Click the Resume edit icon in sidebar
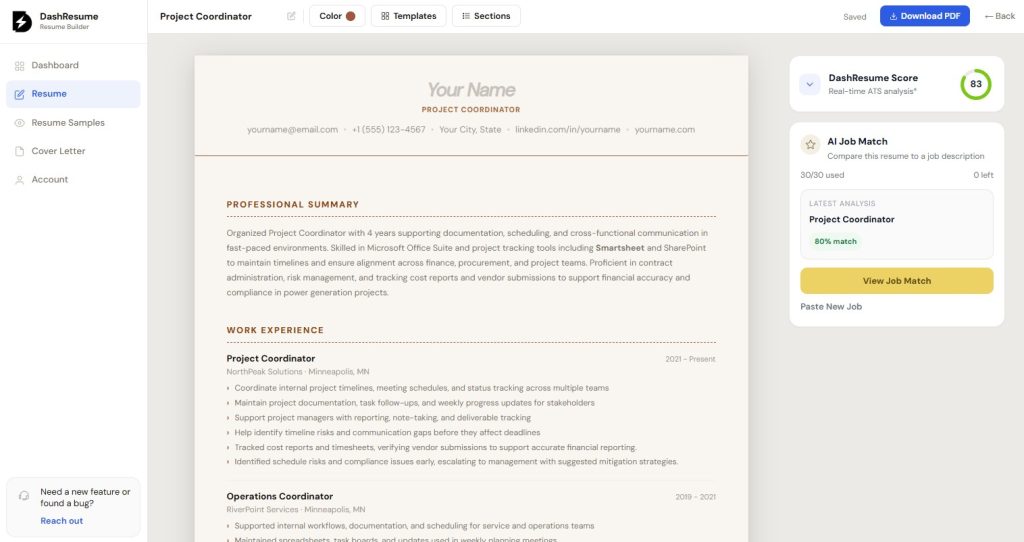This screenshot has width=1024, height=542. pyautogui.click(x=20, y=94)
